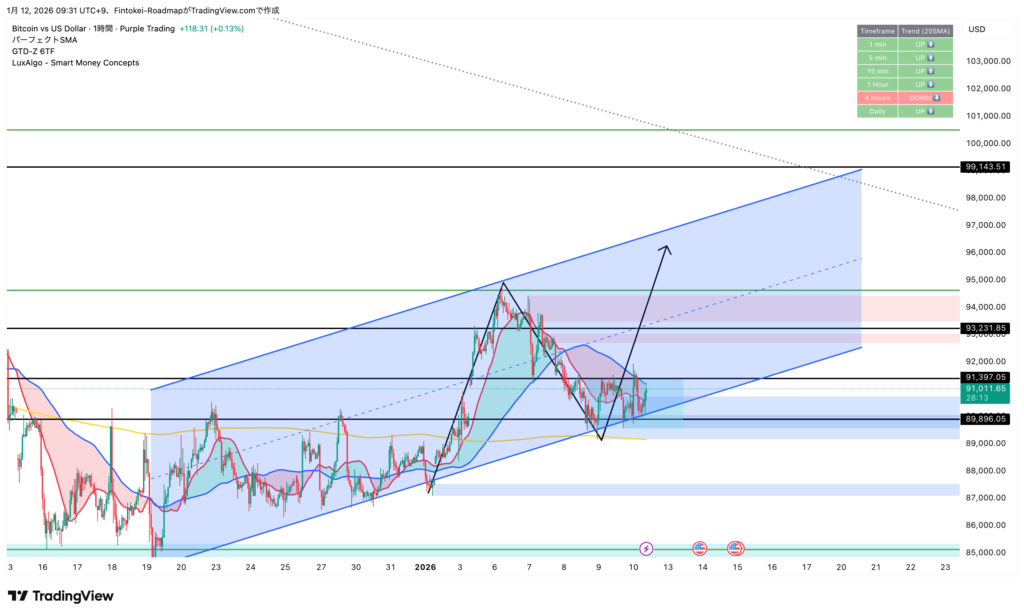Image resolution: width=1024 pixels, height=616 pixels.
Task: Click the 99,143.51 price label
Action: [984, 167]
